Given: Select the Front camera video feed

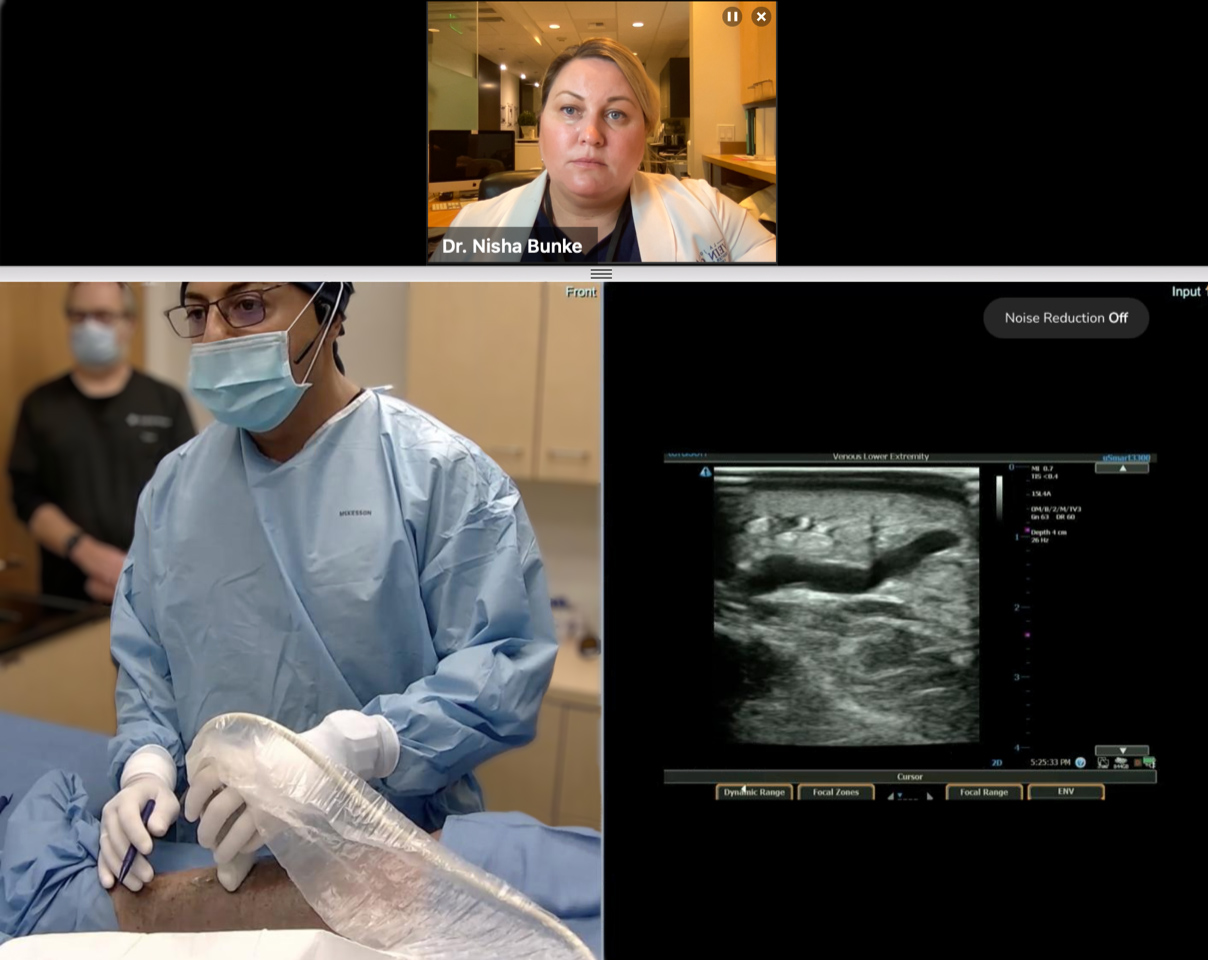Looking at the screenshot, I should [301, 620].
